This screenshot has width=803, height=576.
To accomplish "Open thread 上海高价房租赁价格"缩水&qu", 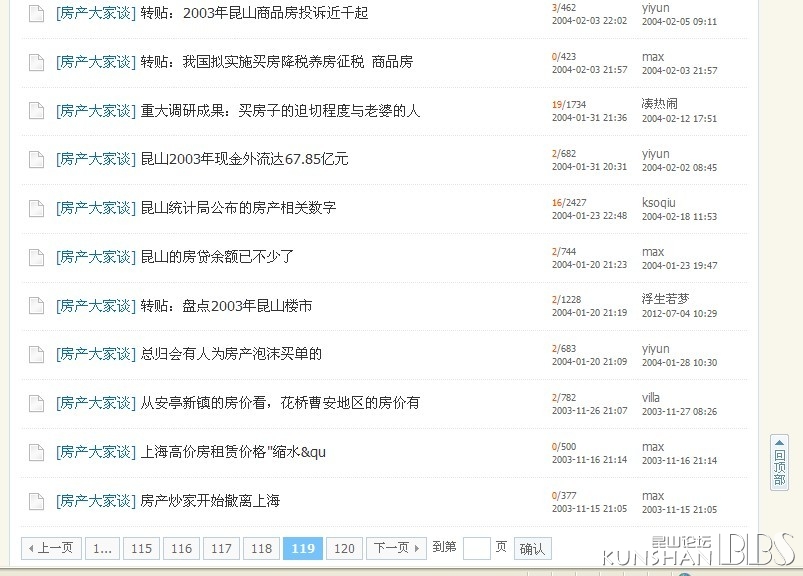I will (233, 452).
